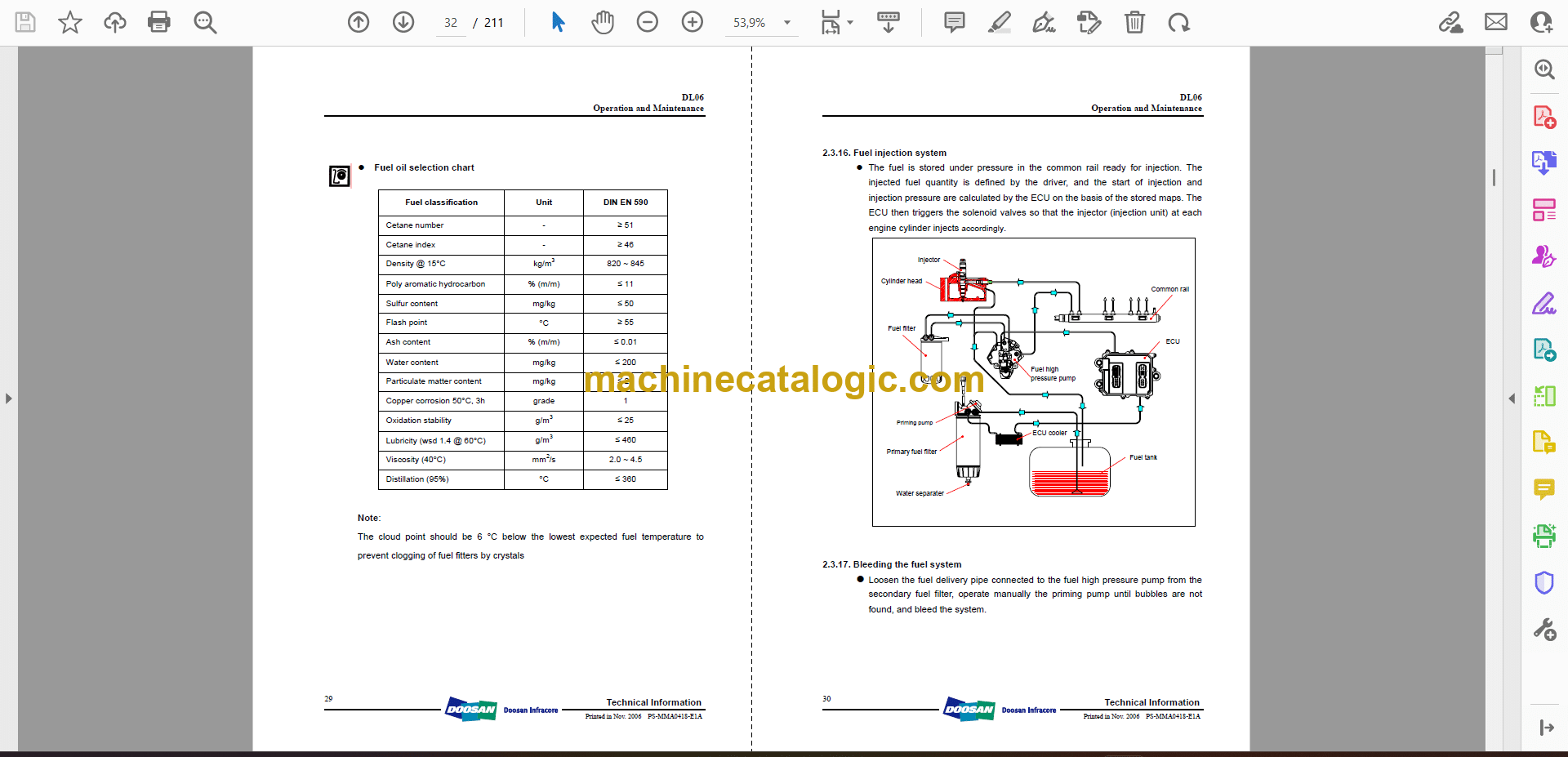Screen dimensions: 1568x757
Task: Click the Save file icon
Action: (25, 22)
